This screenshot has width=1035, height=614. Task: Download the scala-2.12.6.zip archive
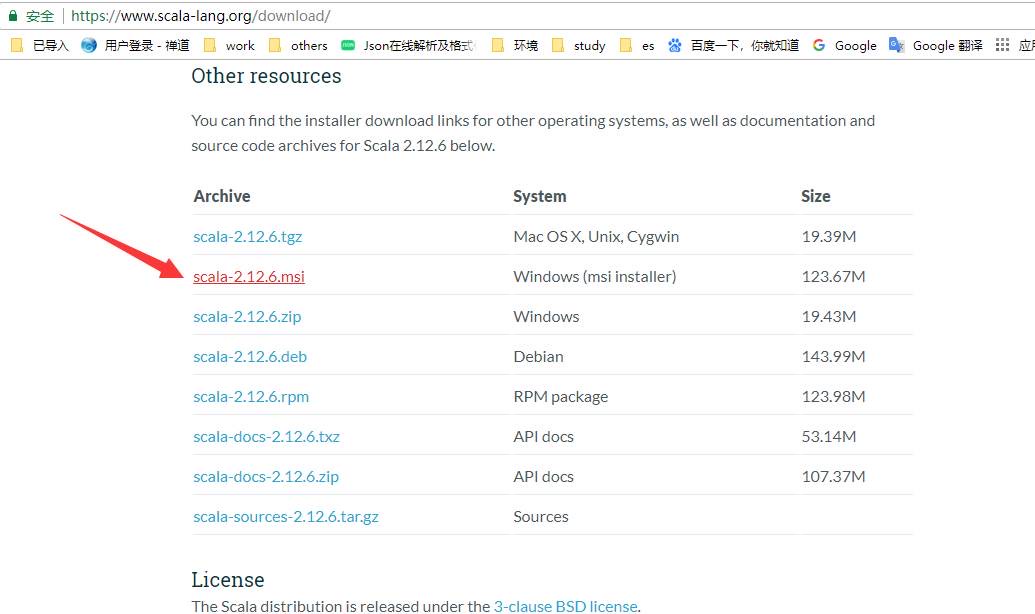tap(247, 316)
